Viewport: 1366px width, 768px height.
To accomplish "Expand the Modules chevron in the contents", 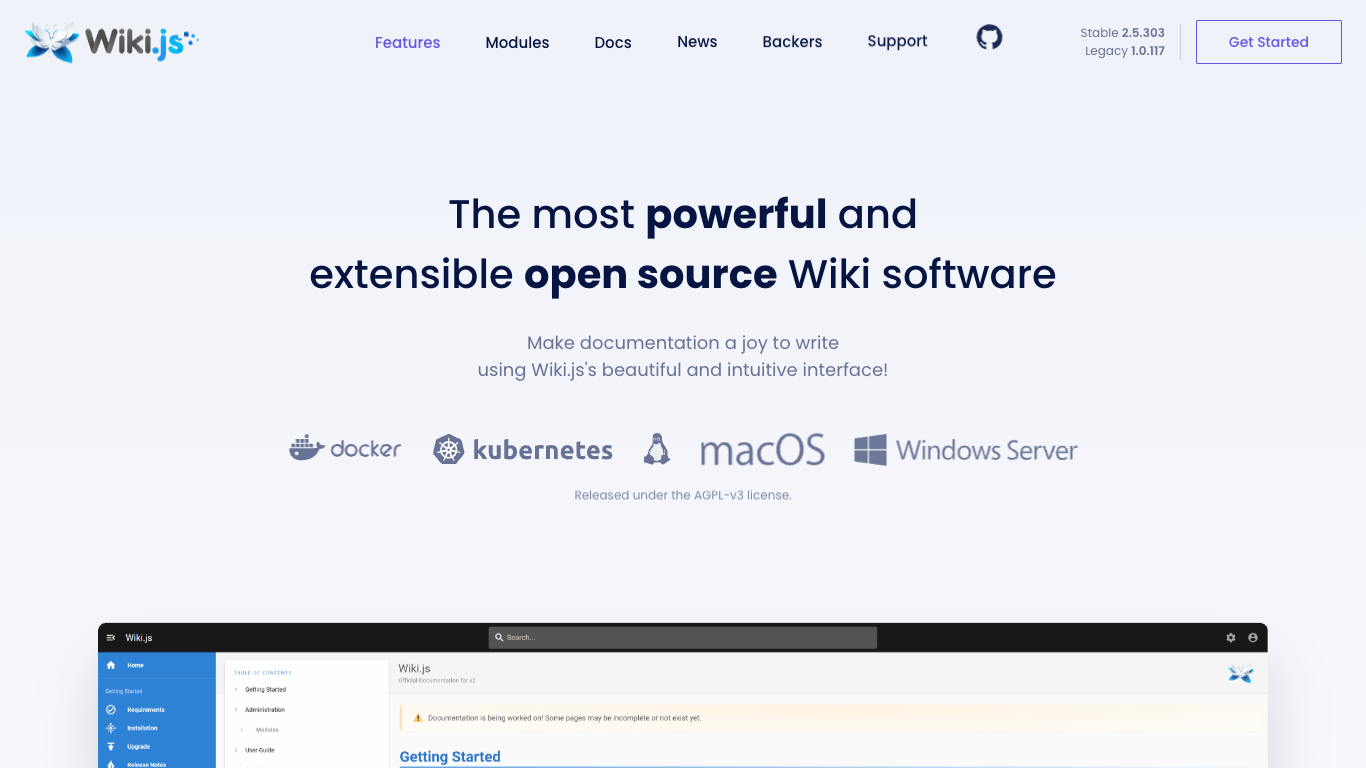I will click(241, 730).
